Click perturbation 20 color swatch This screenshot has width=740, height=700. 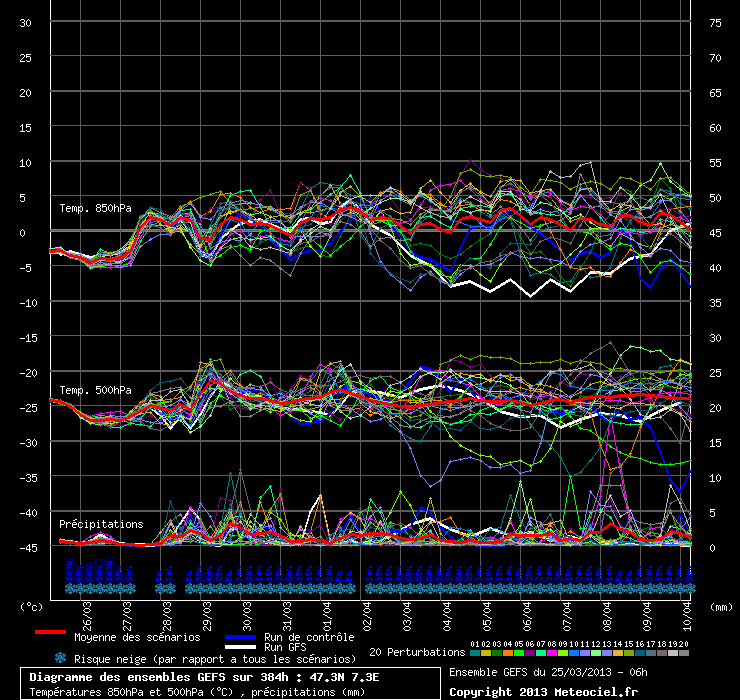[x=684, y=653]
